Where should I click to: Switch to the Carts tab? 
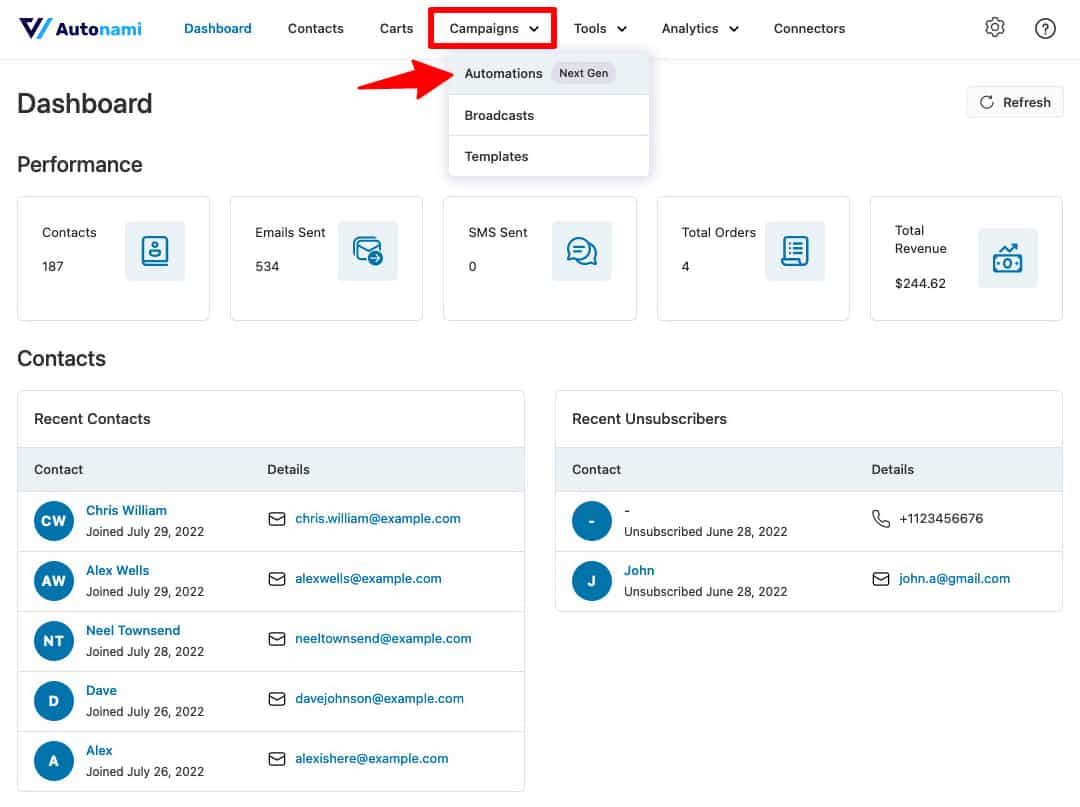pyautogui.click(x=396, y=28)
